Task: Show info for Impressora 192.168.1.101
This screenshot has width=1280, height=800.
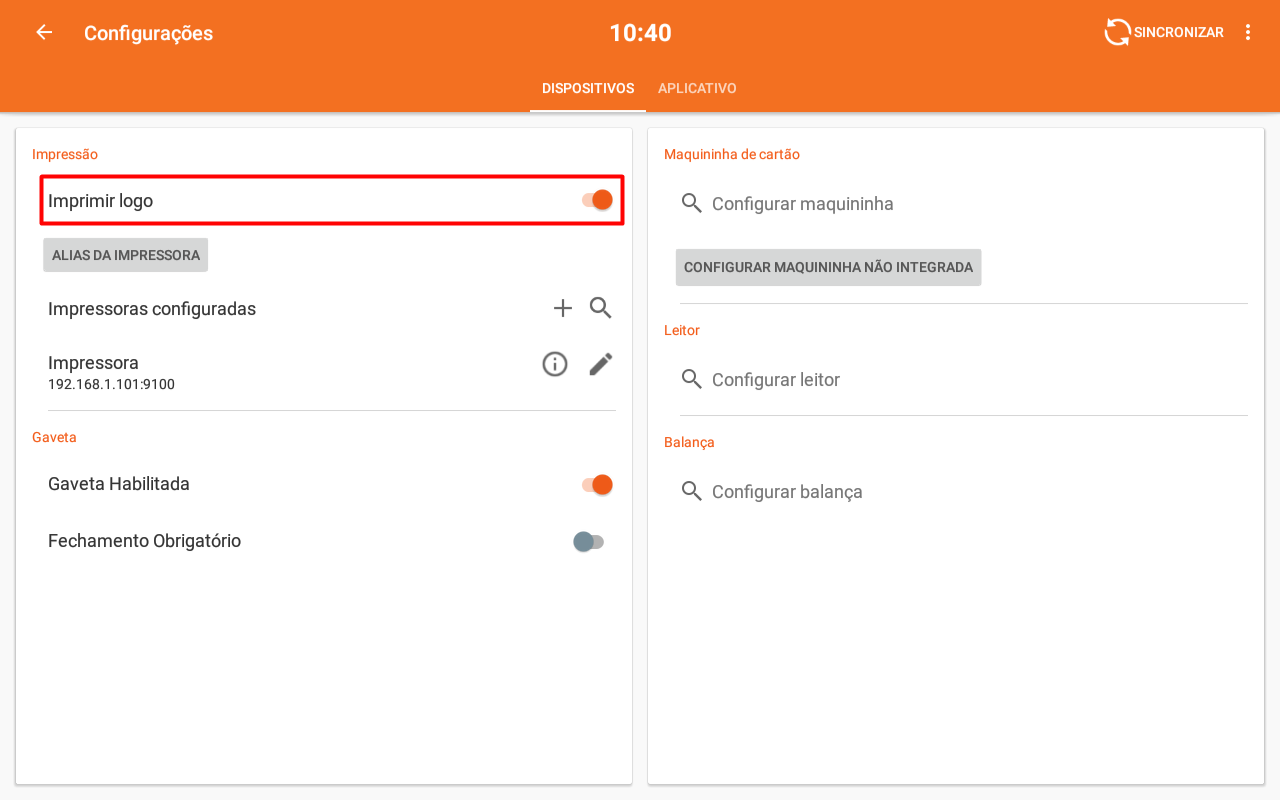Action: 555,364
